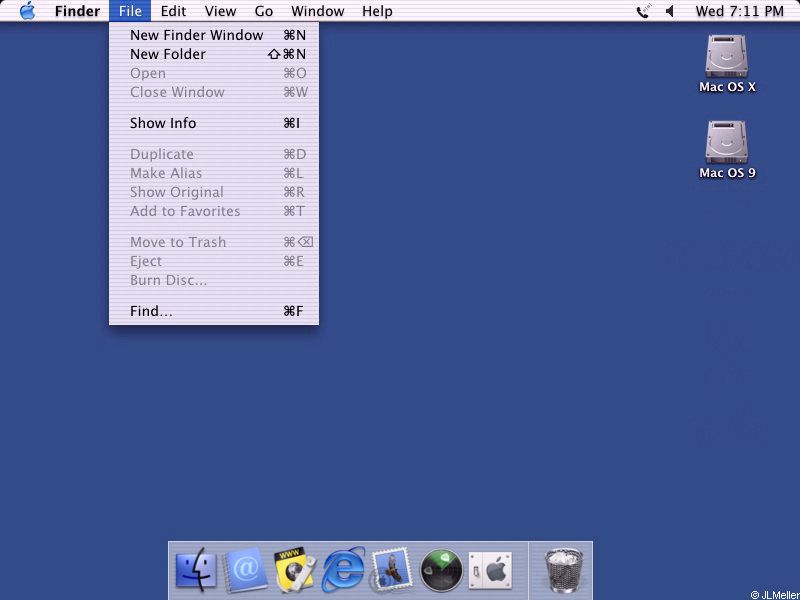Click the dimmed Eject item

click(x=214, y=261)
